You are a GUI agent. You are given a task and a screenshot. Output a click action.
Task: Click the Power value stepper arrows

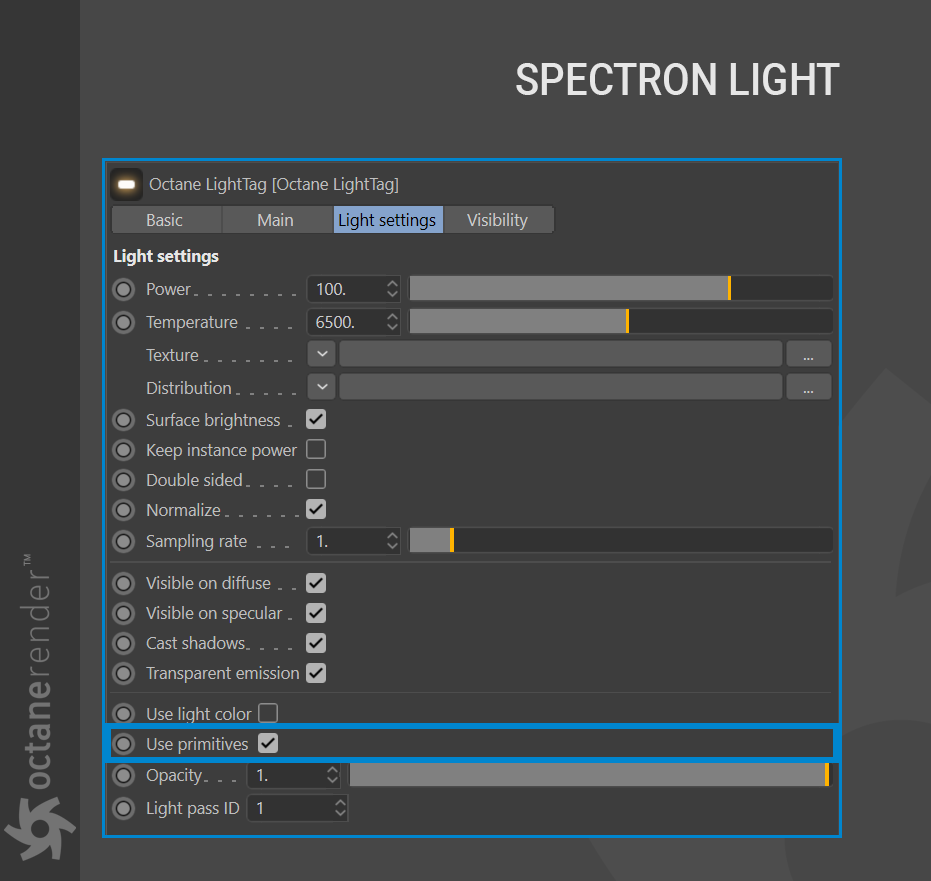tap(392, 289)
